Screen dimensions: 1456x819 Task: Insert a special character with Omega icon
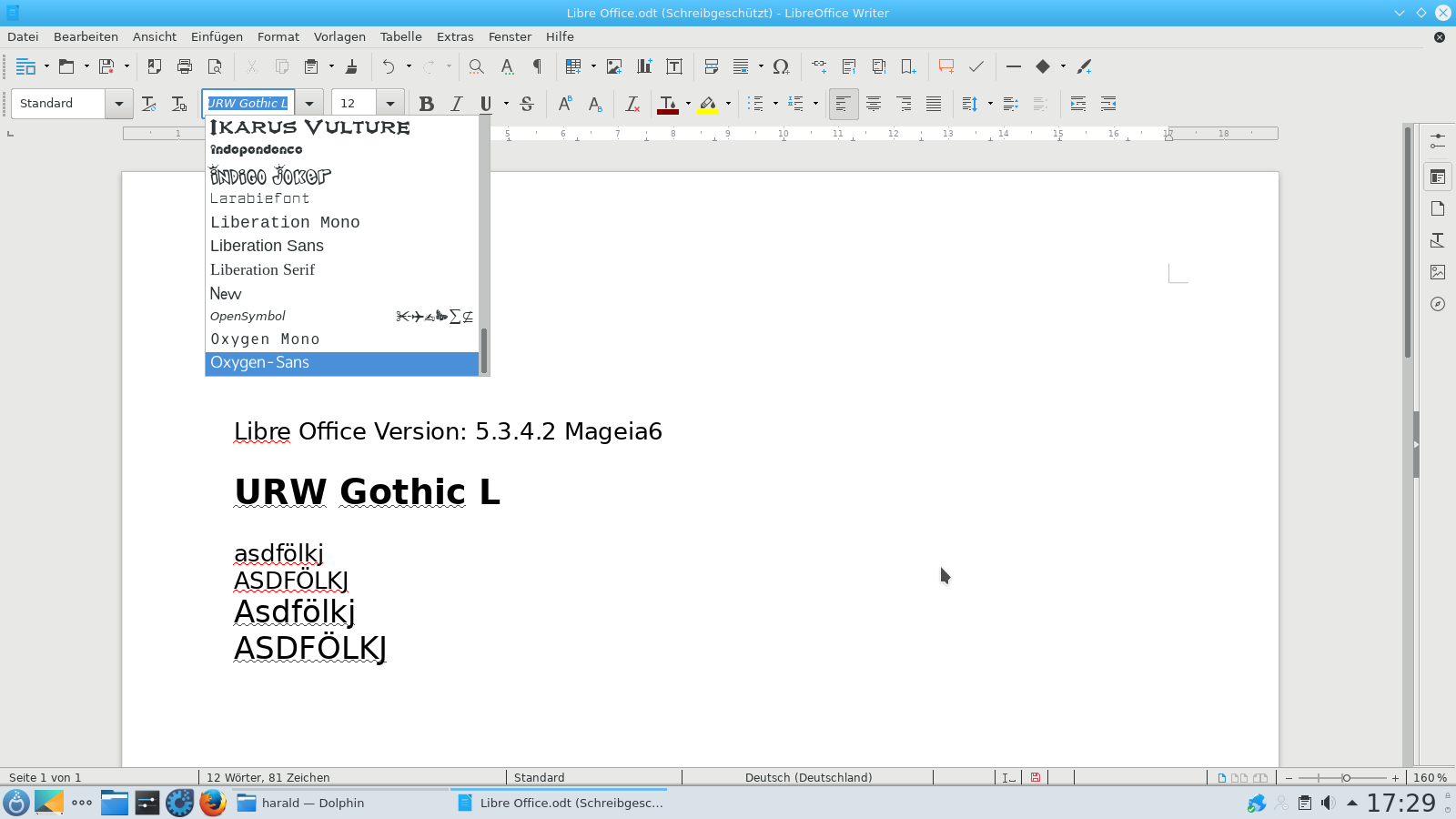[x=781, y=66]
